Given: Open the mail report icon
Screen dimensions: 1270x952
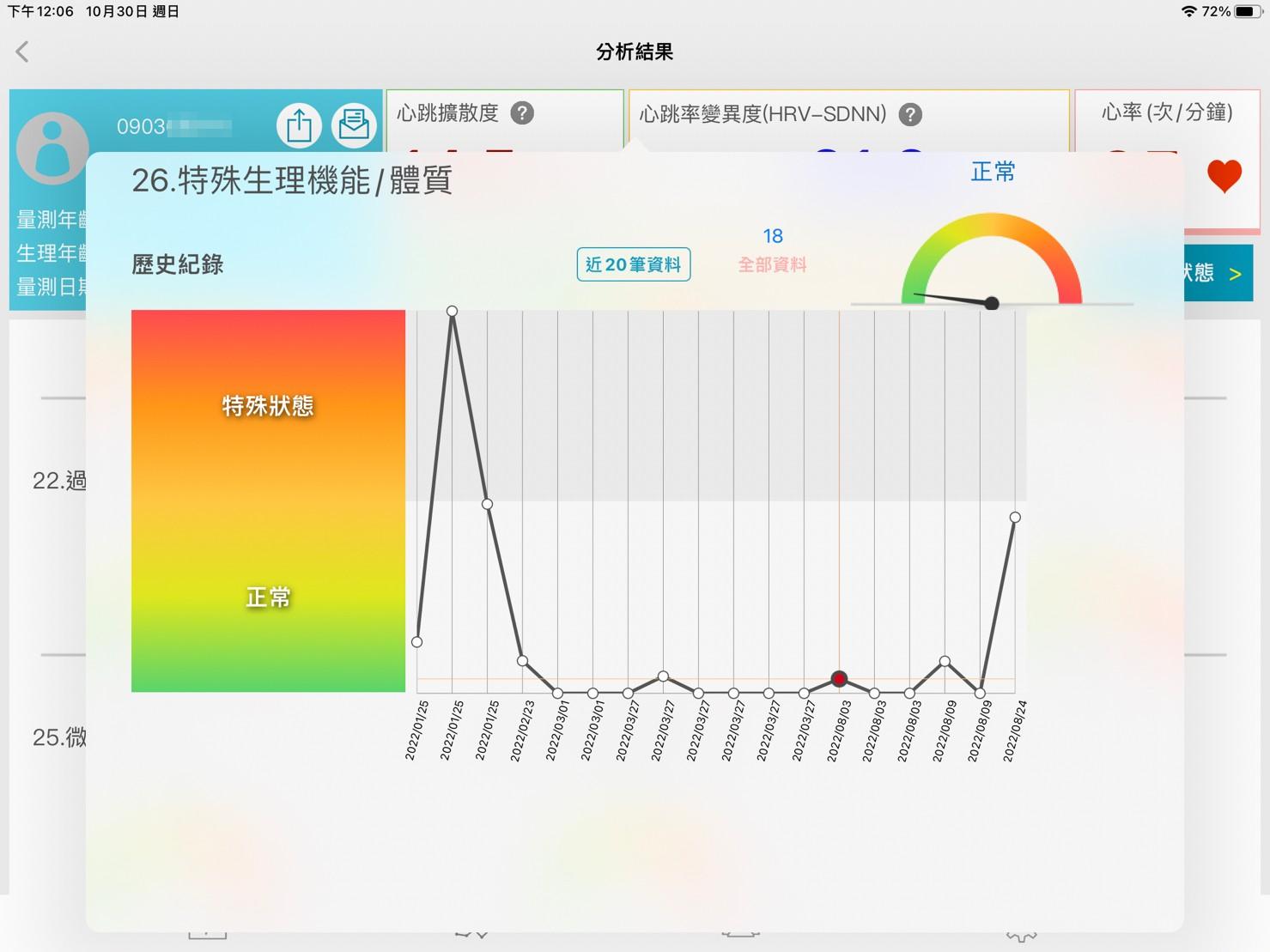Looking at the screenshot, I should pos(354,125).
